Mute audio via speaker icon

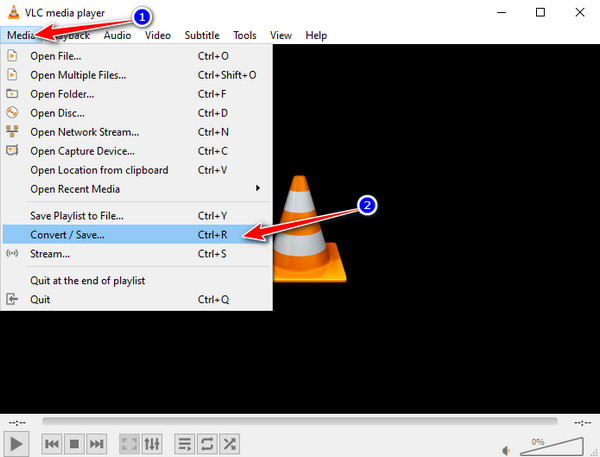tap(506, 450)
